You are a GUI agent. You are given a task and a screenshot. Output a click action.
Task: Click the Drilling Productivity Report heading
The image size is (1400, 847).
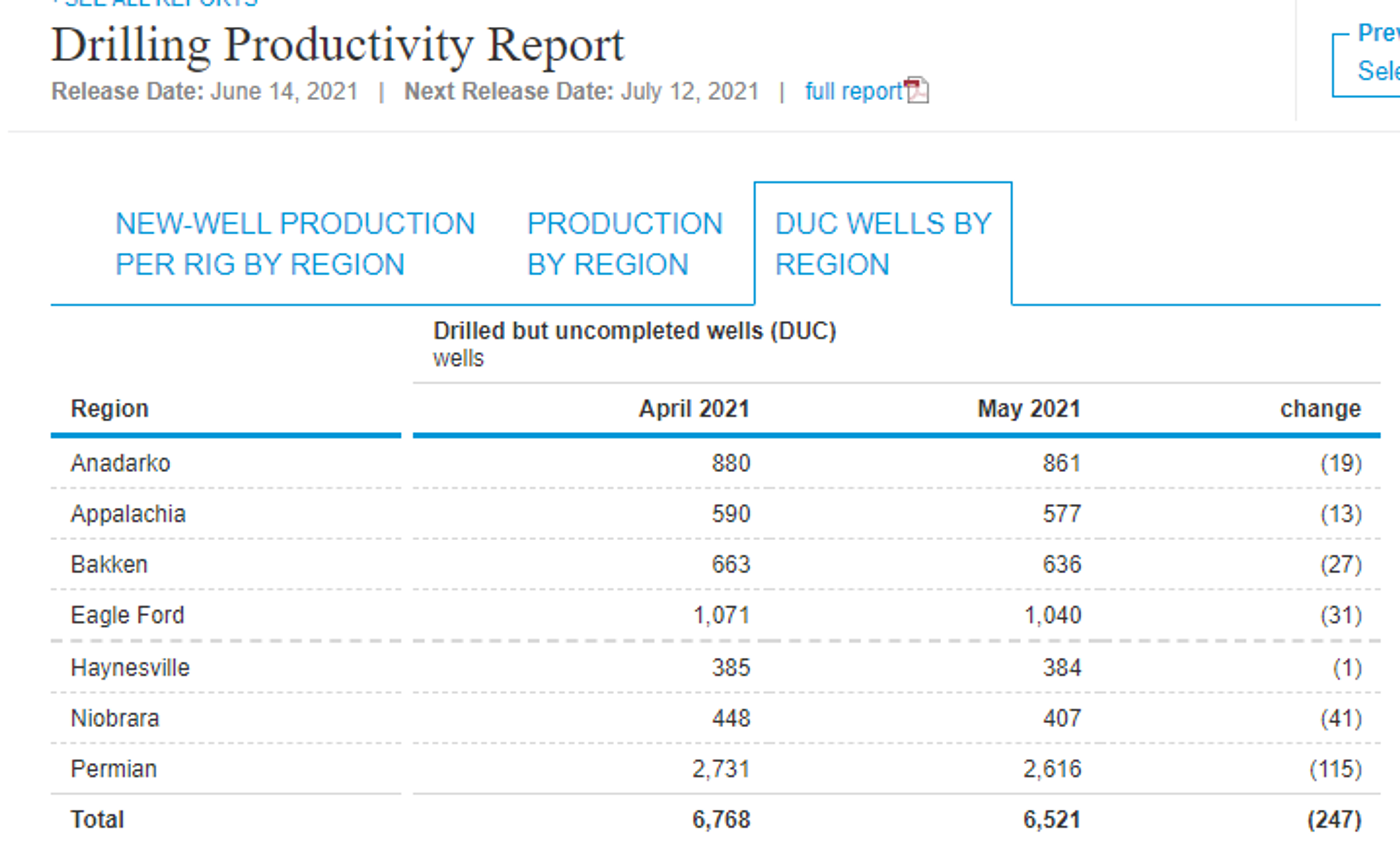click(338, 47)
